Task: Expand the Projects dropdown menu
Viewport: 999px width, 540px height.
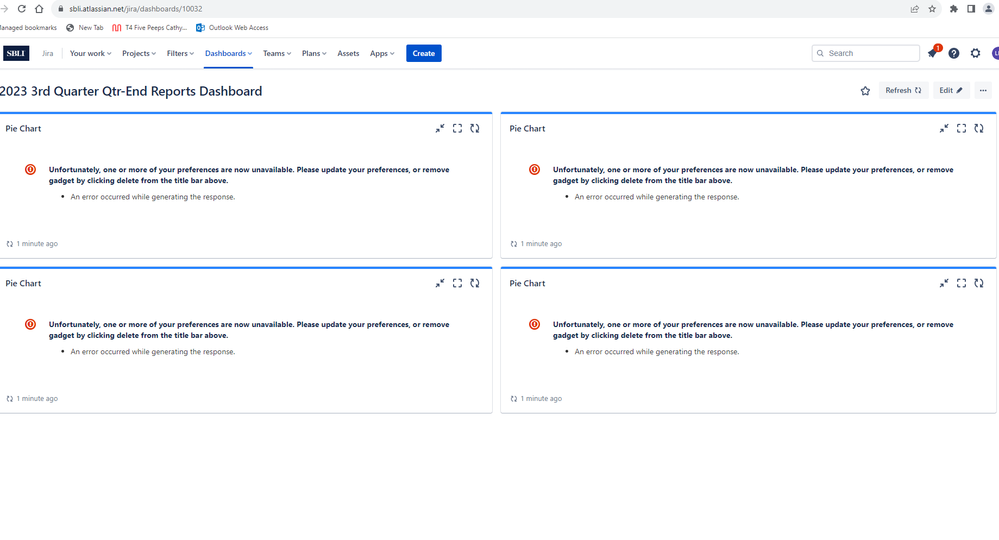Action: coord(139,53)
